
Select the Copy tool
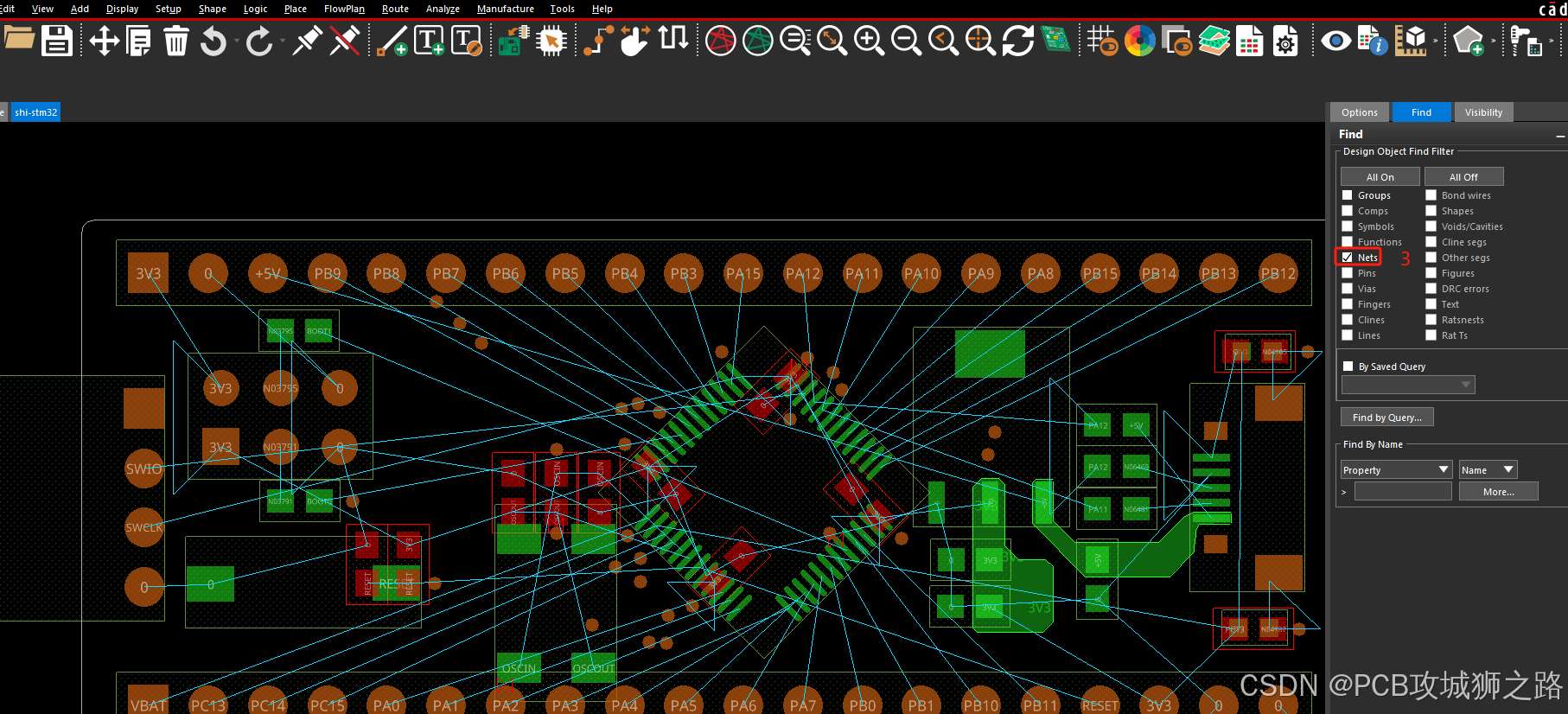pos(139,41)
